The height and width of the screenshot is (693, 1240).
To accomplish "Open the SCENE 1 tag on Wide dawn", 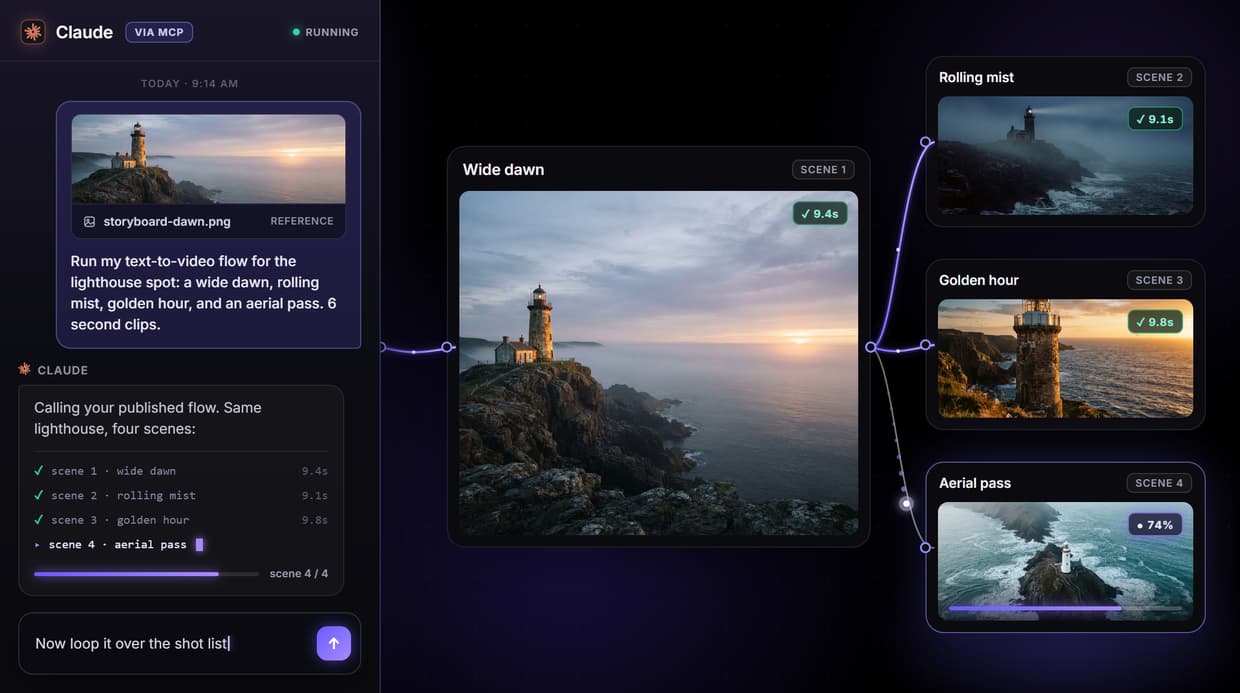I will point(823,169).
